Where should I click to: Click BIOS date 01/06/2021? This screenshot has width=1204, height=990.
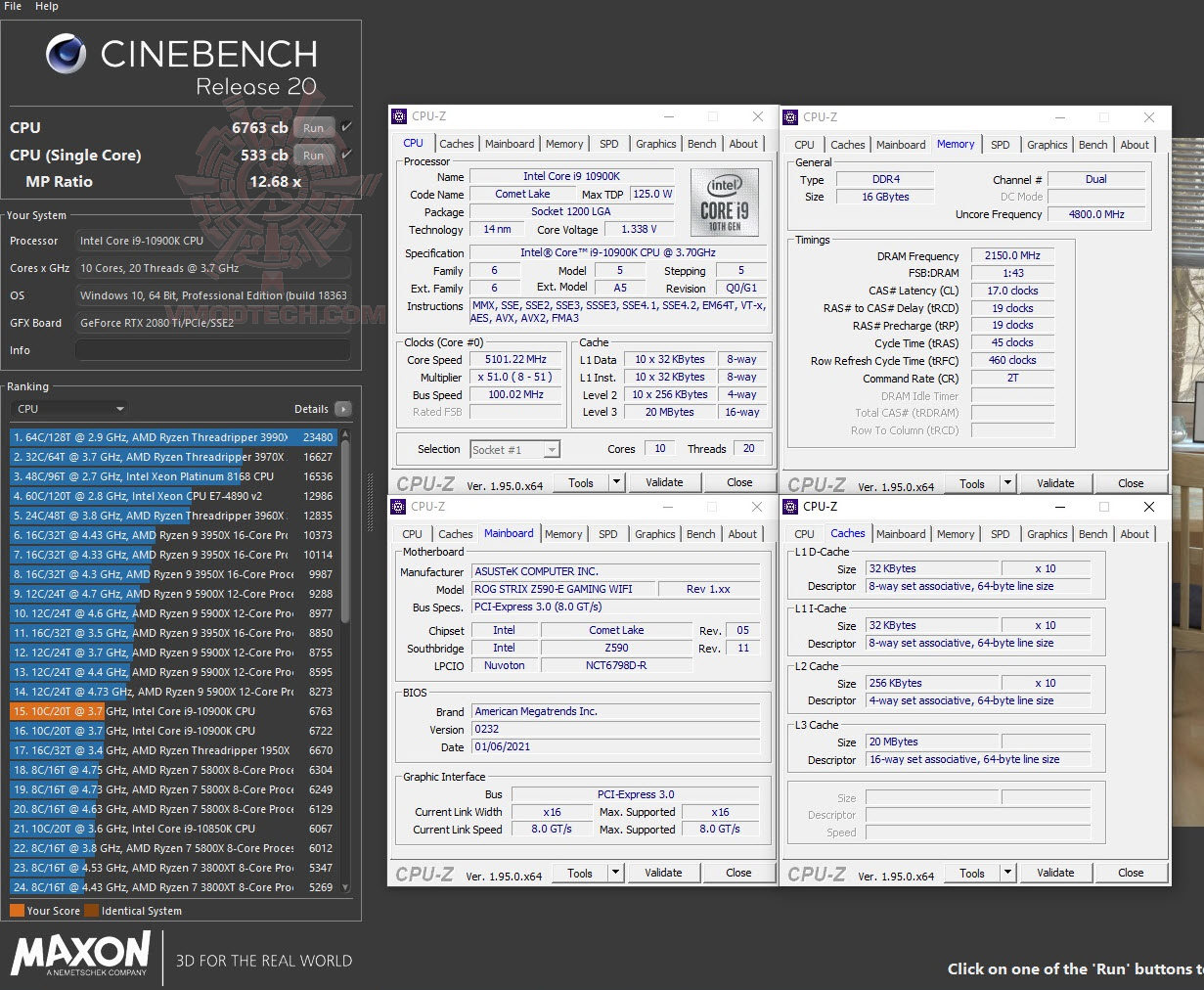(616, 746)
